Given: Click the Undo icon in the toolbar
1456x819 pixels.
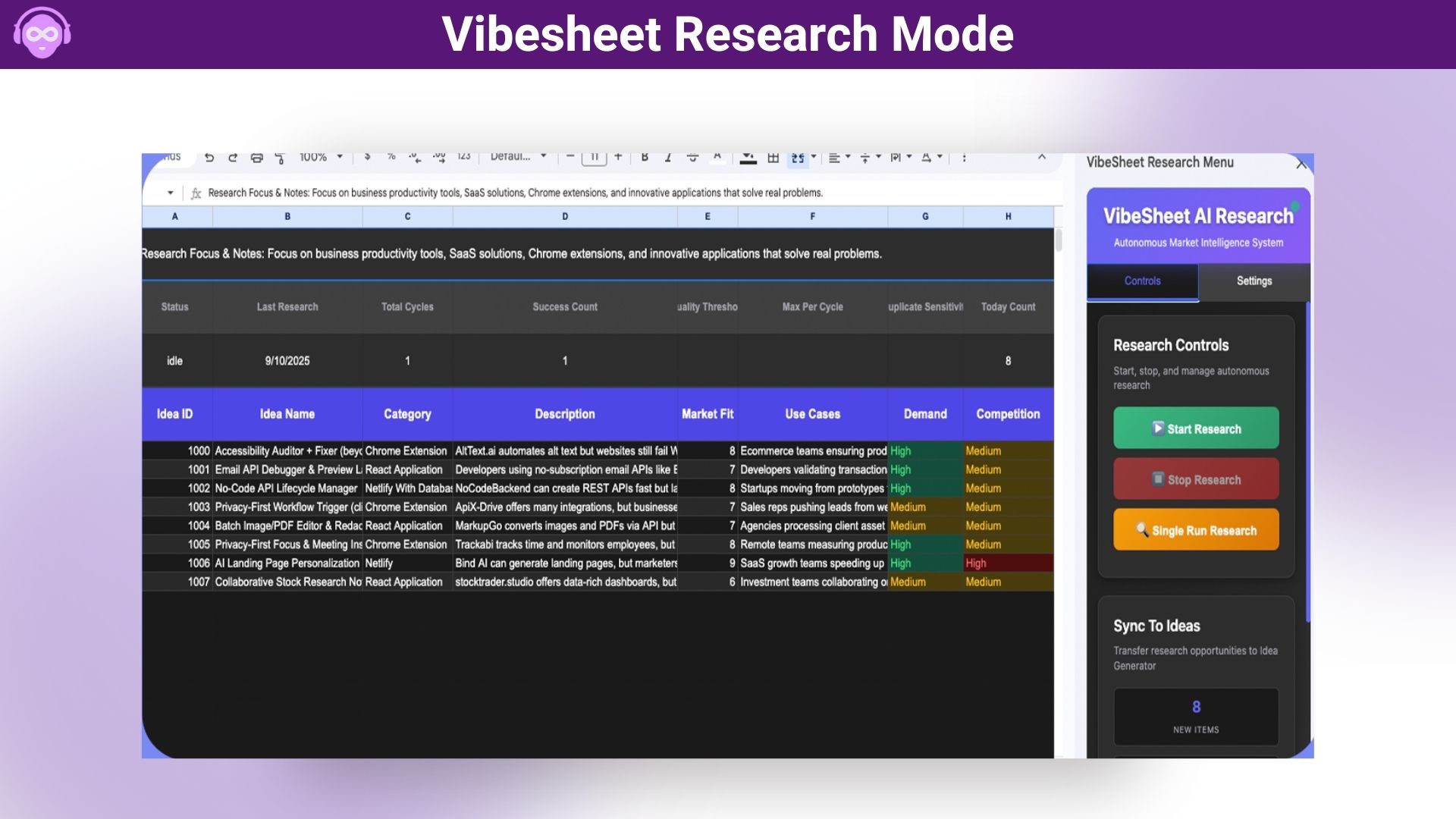Looking at the screenshot, I should coord(209,157).
